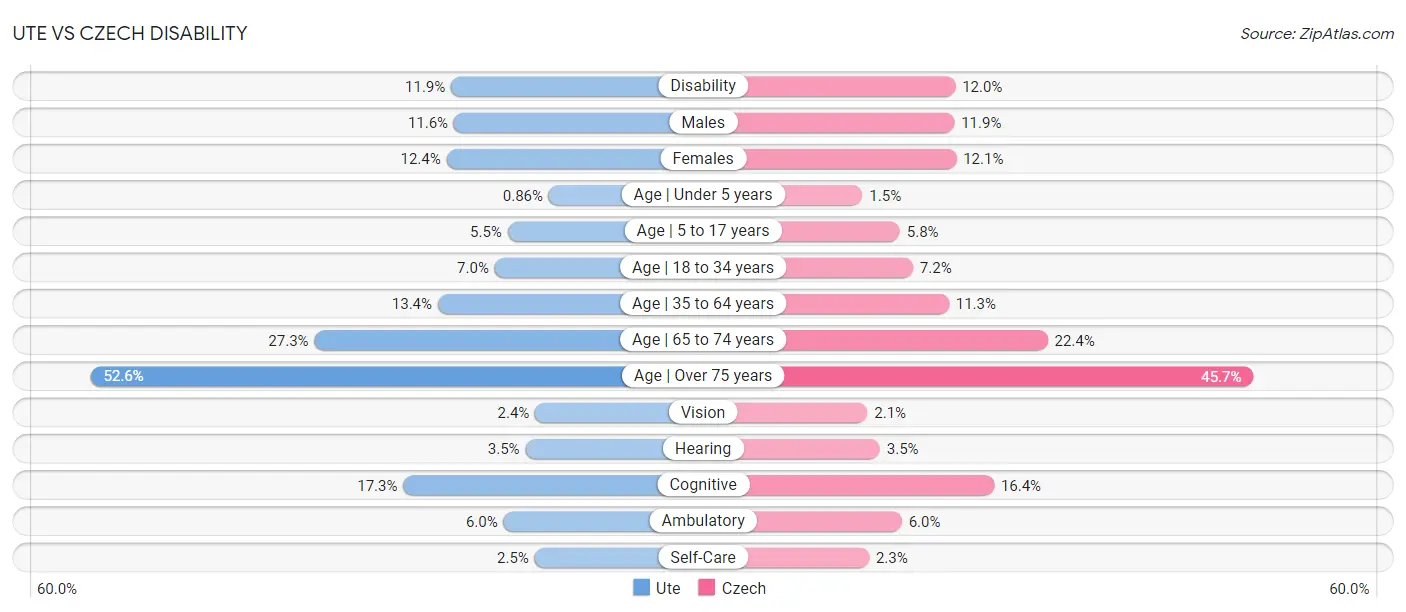Click the Age | Under 5 years label
1406x612 pixels.
click(x=703, y=195)
